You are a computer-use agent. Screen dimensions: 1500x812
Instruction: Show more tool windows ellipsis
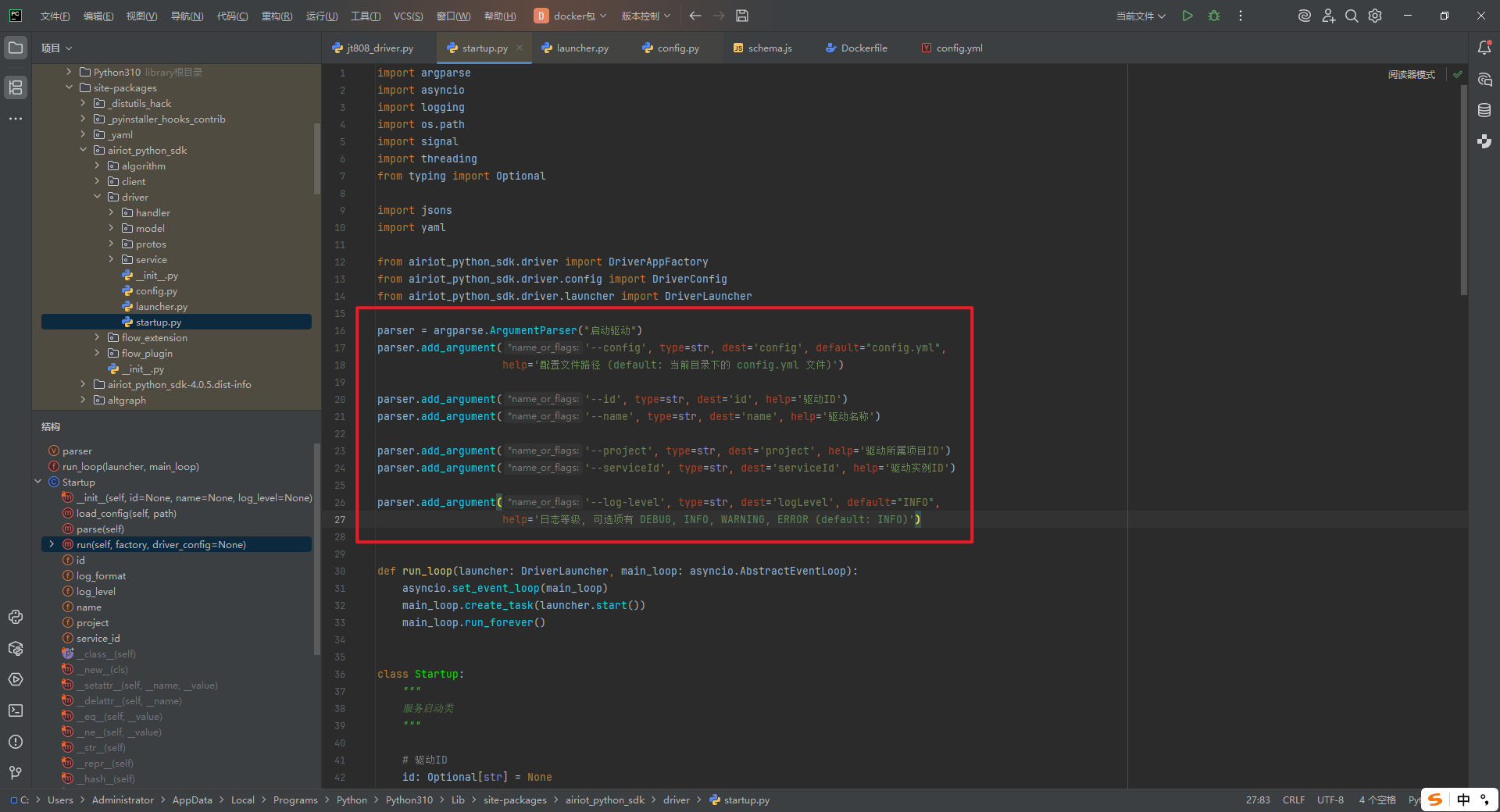tap(16, 119)
